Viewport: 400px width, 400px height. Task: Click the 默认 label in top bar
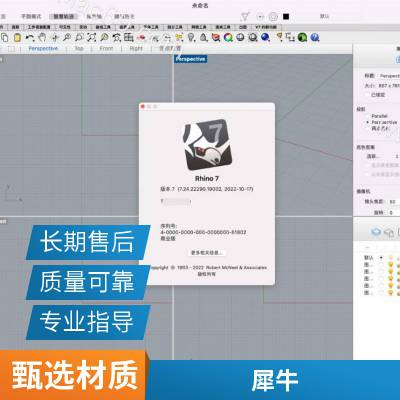(x=324, y=16)
